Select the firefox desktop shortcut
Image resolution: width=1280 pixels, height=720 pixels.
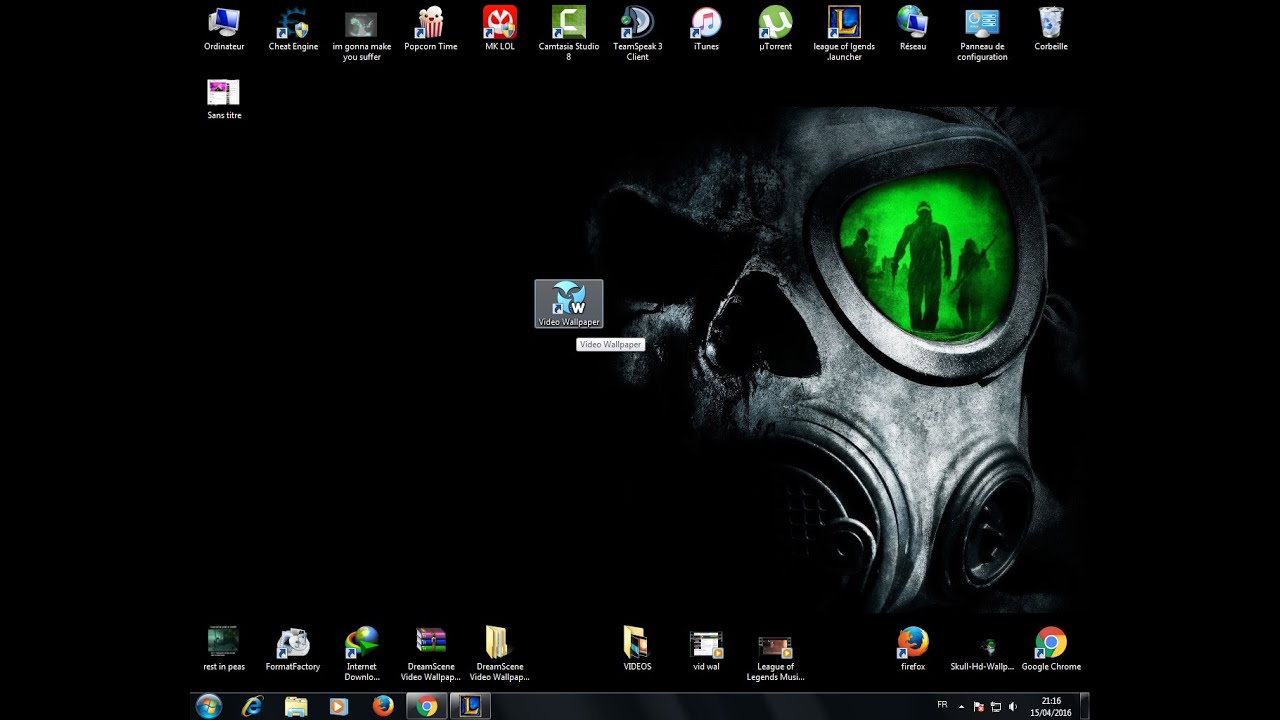tap(913, 649)
